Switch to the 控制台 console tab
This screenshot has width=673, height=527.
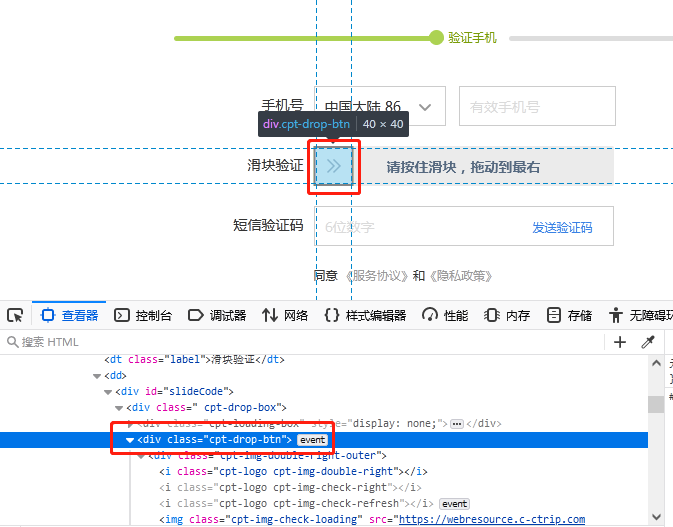coord(143,315)
